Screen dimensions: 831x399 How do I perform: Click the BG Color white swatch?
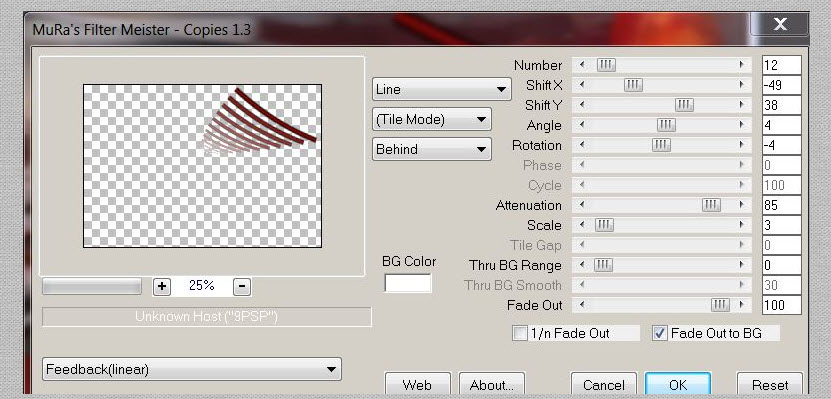408,283
